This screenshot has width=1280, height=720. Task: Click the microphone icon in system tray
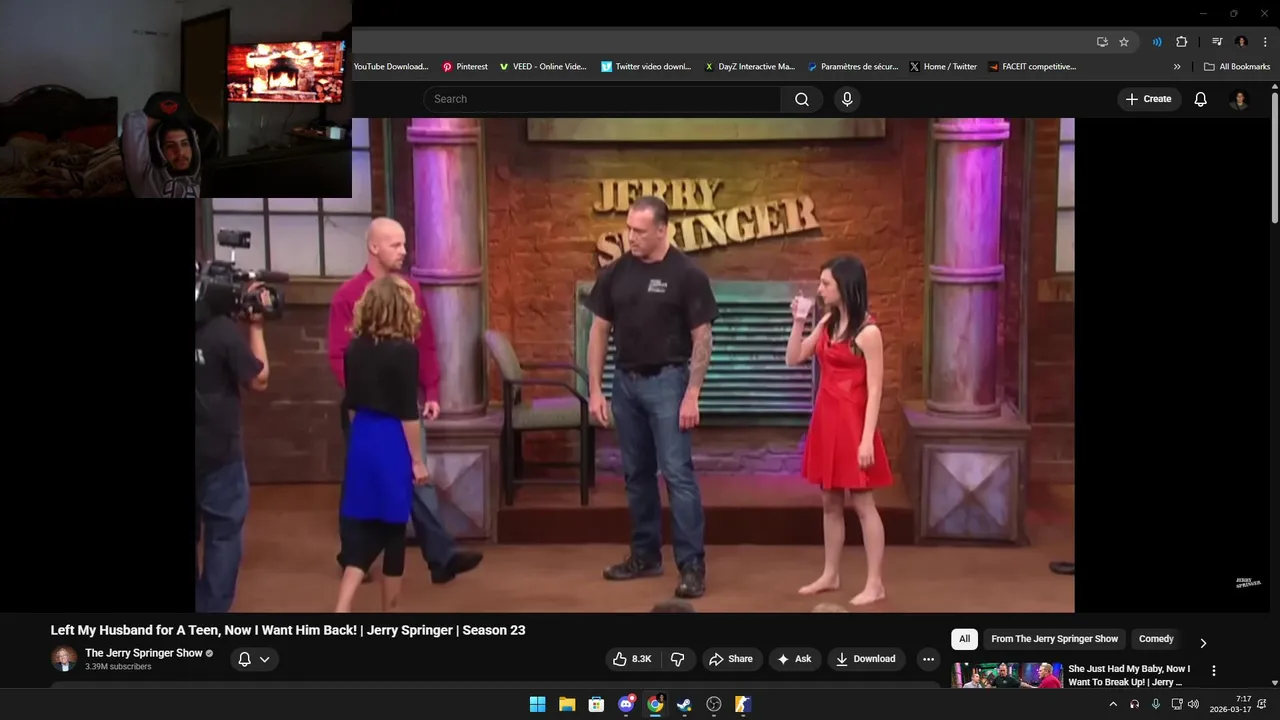click(1156, 704)
